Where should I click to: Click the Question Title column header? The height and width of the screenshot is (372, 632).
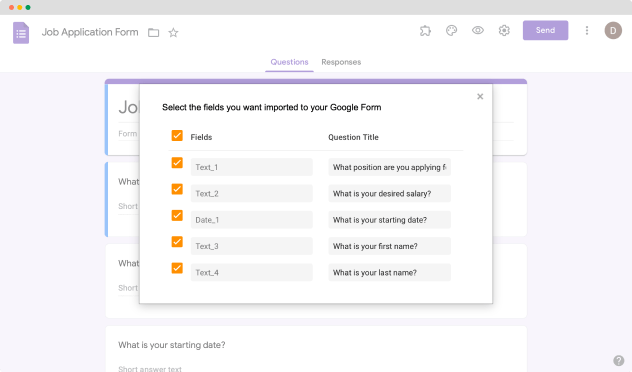tap(353, 137)
